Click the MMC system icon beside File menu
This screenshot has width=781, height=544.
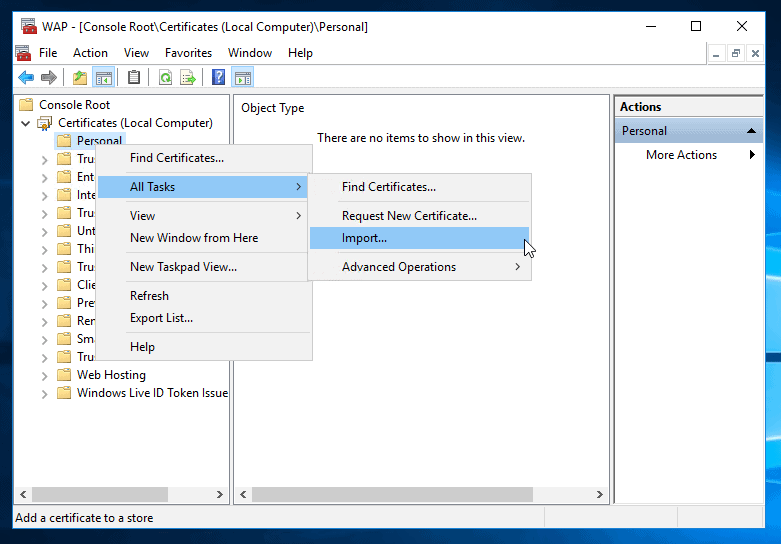23,53
